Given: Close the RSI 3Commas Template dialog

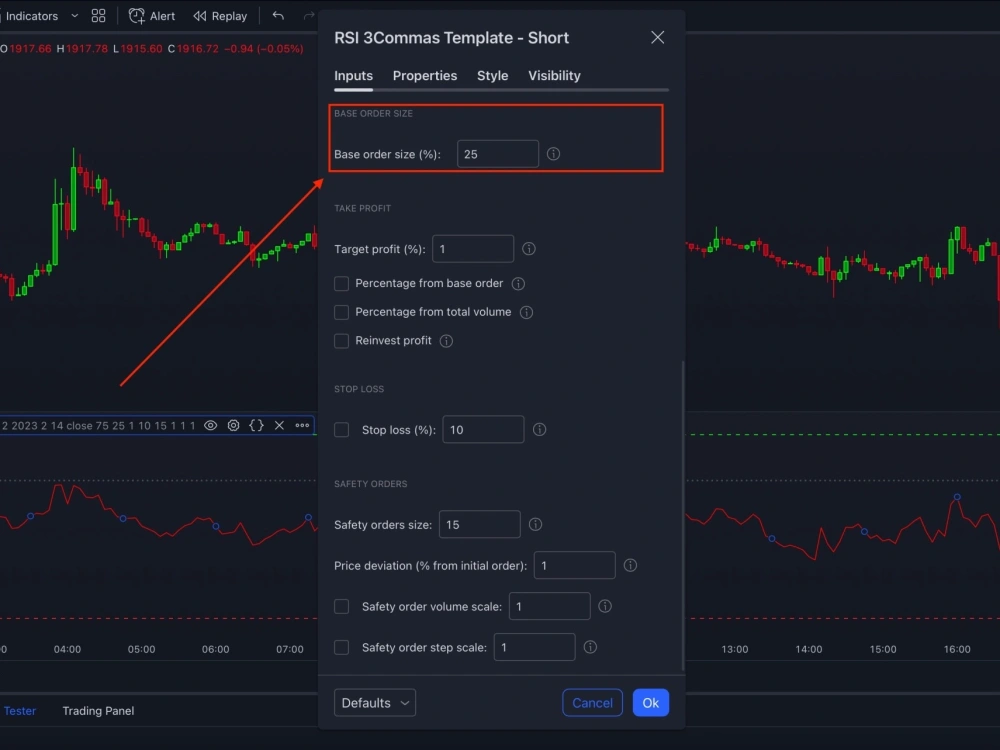Looking at the screenshot, I should (x=658, y=38).
